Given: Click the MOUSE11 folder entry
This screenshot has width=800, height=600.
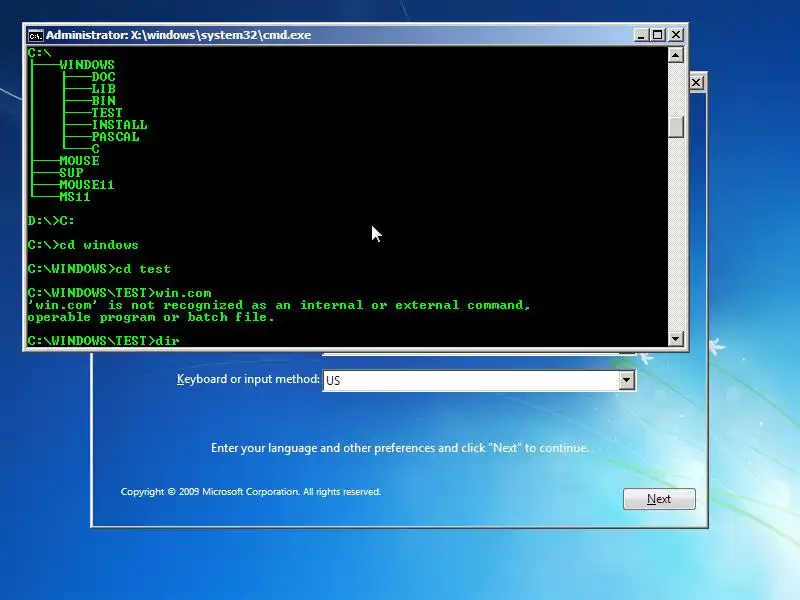Looking at the screenshot, I should (87, 185).
